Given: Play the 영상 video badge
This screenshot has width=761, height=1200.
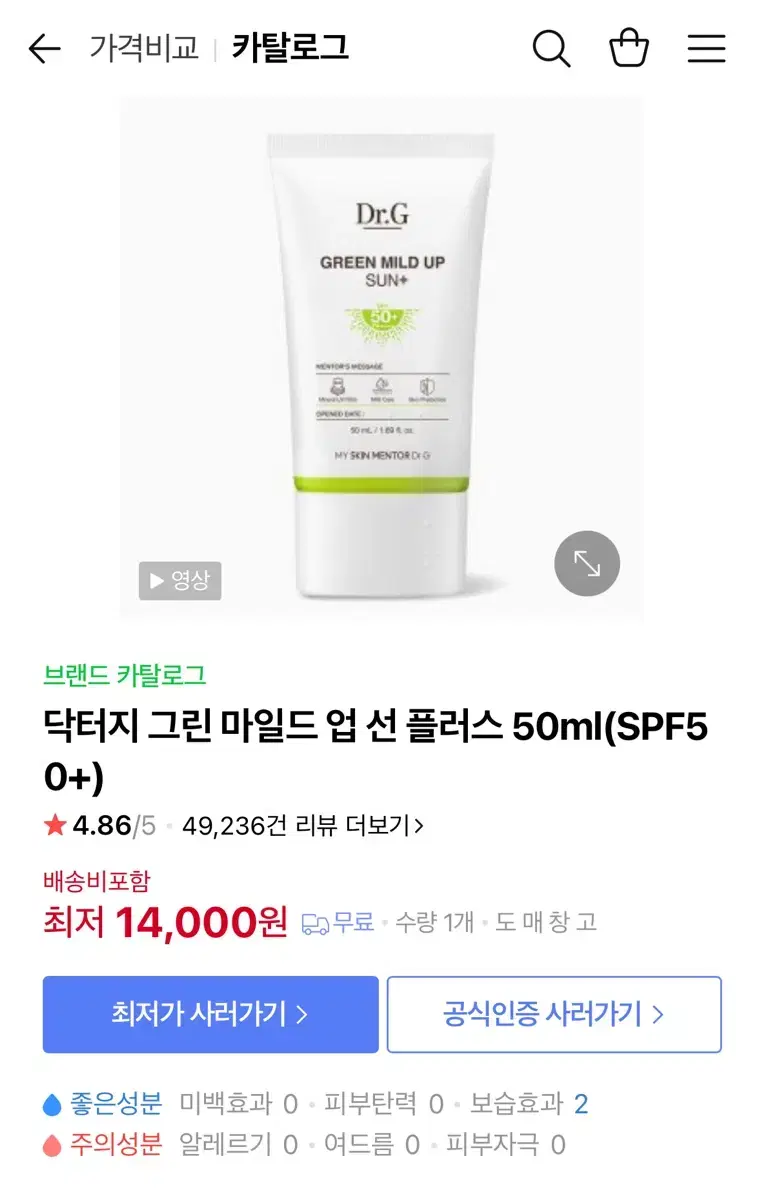Looking at the screenshot, I should [180, 580].
